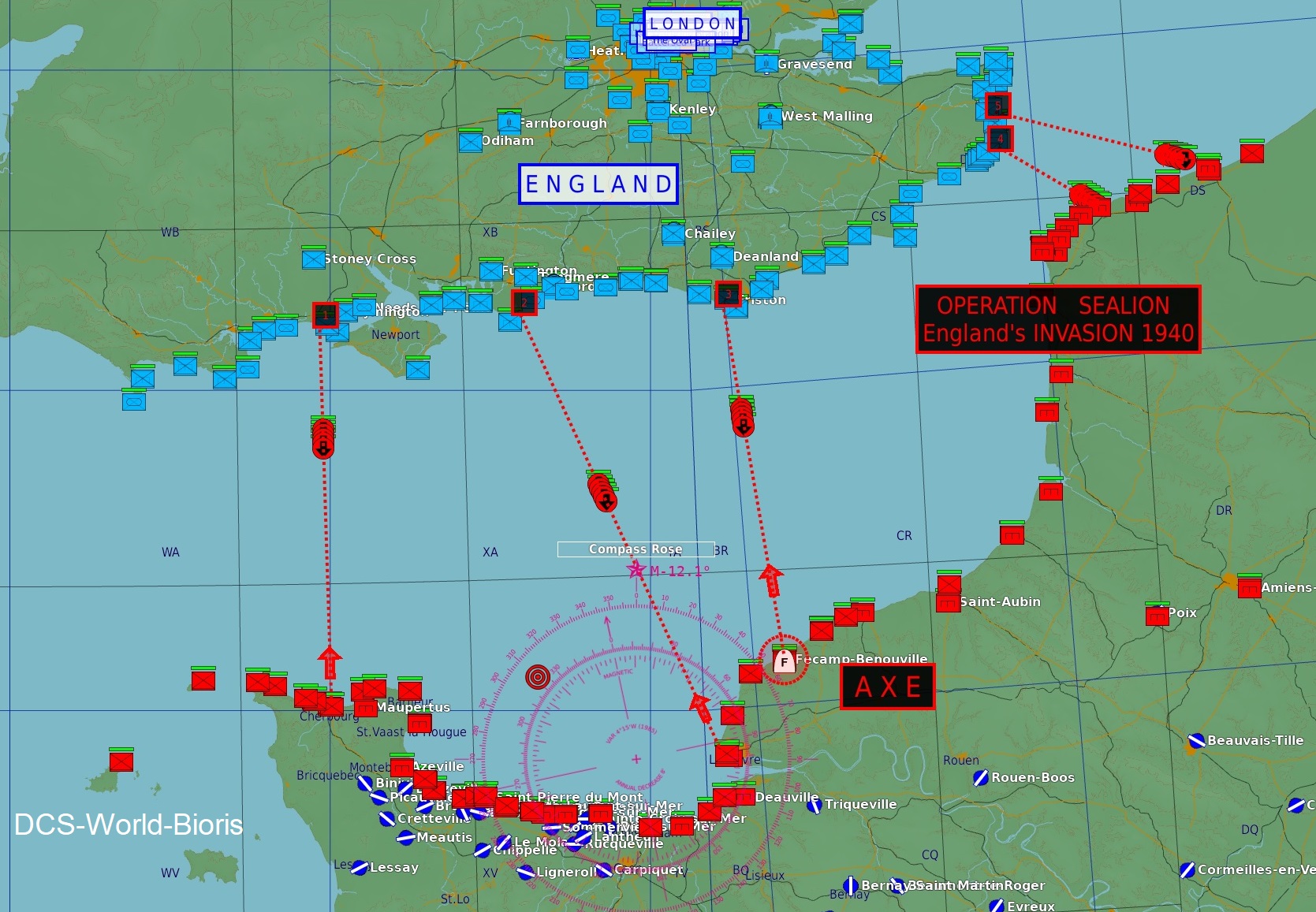Click the Compass Rose label
The height and width of the screenshot is (912, 1316).
pyautogui.click(x=636, y=549)
